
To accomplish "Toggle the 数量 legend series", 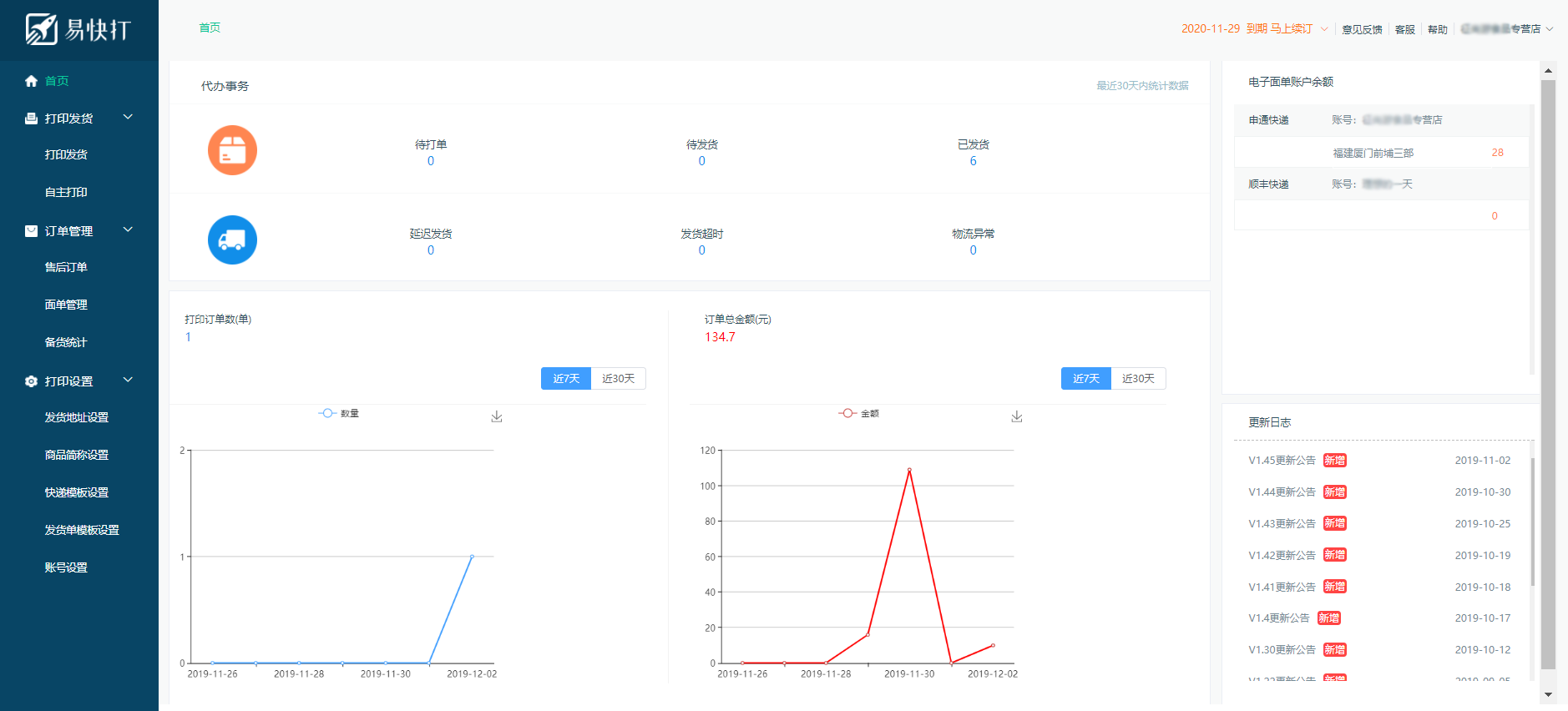I will pos(339,413).
